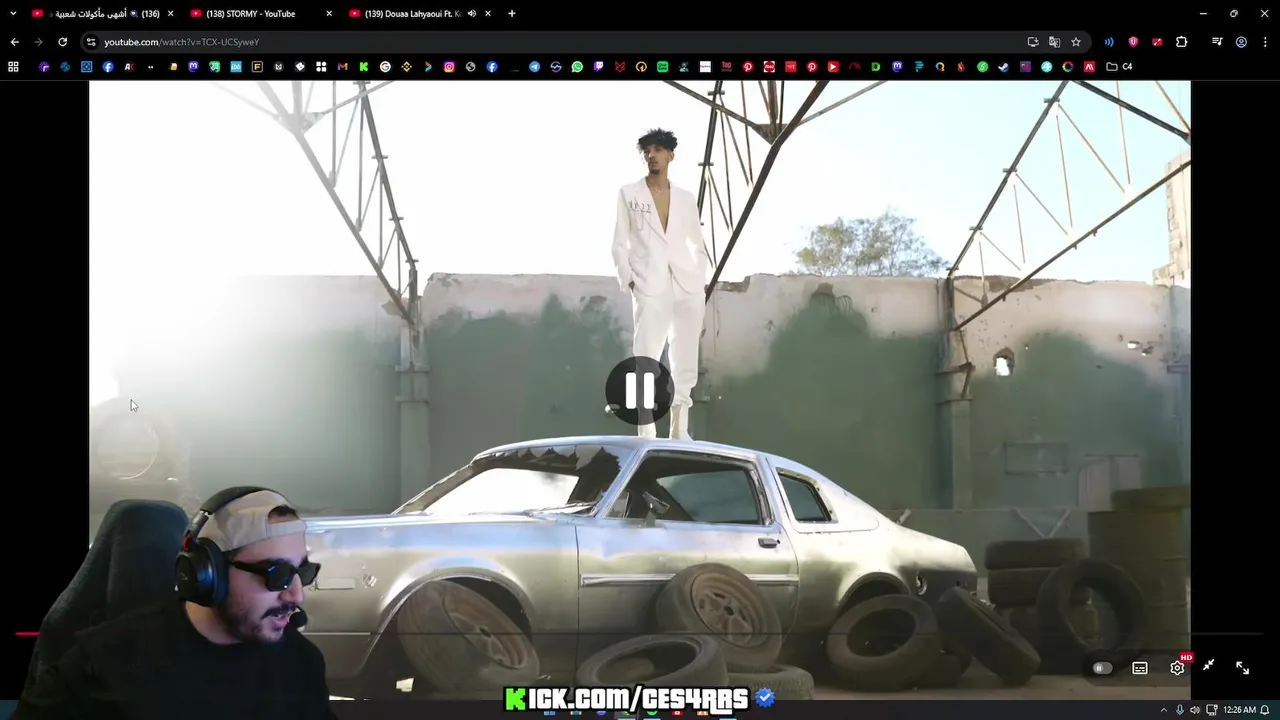1280x720 pixels.
Task: Open the volume control in taskbar
Action: [x=1196, y=710]
